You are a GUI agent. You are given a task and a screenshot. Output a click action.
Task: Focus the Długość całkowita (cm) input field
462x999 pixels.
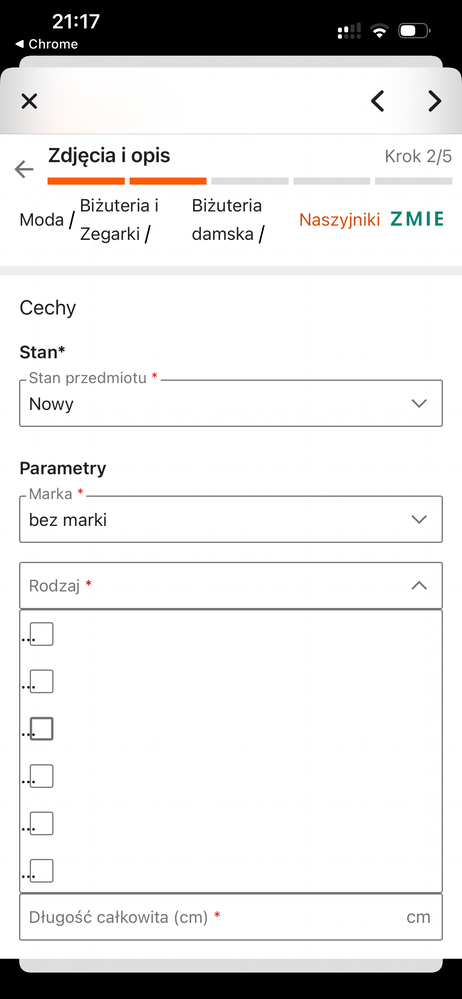tap(231, 917)
